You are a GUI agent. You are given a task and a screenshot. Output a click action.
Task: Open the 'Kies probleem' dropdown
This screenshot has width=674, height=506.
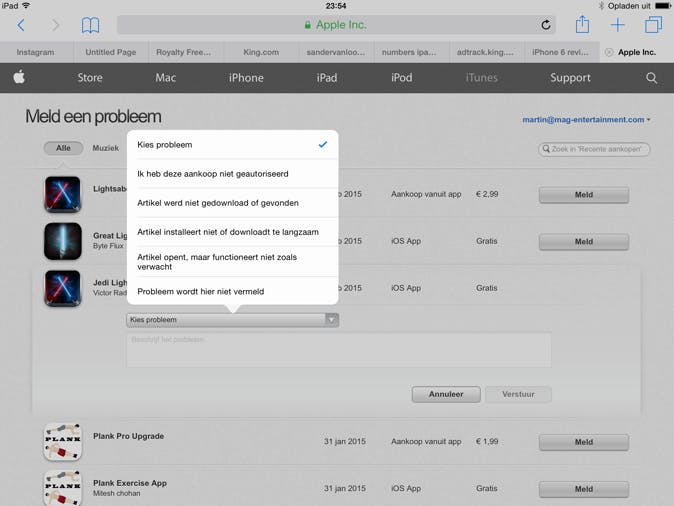coord(233,320)
